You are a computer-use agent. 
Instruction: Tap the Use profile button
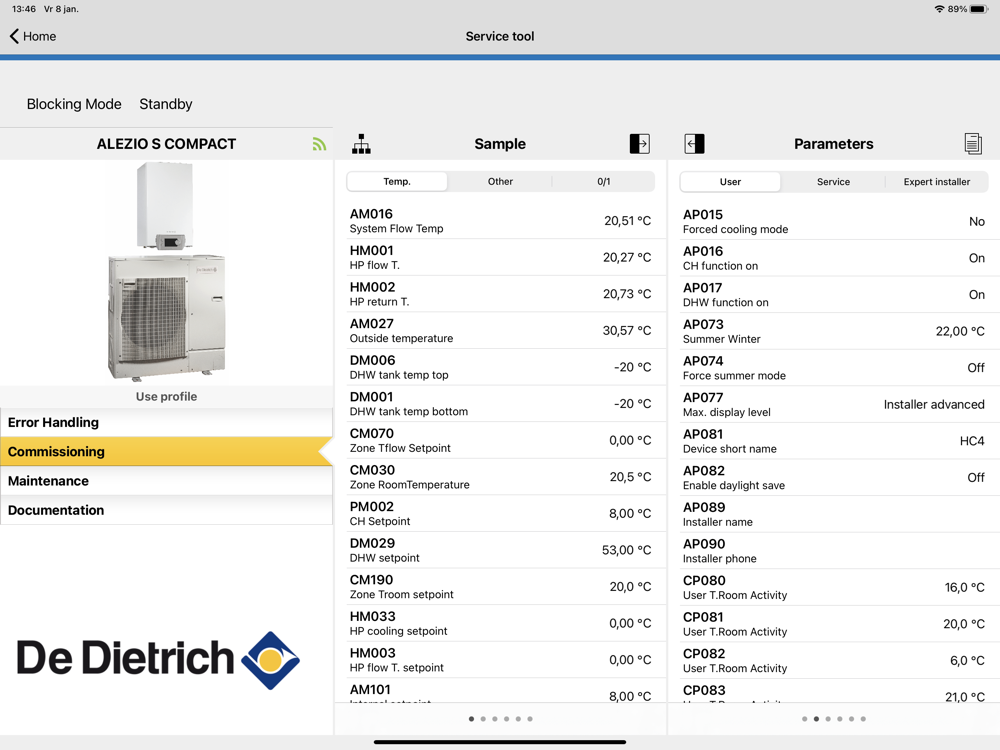166,397
